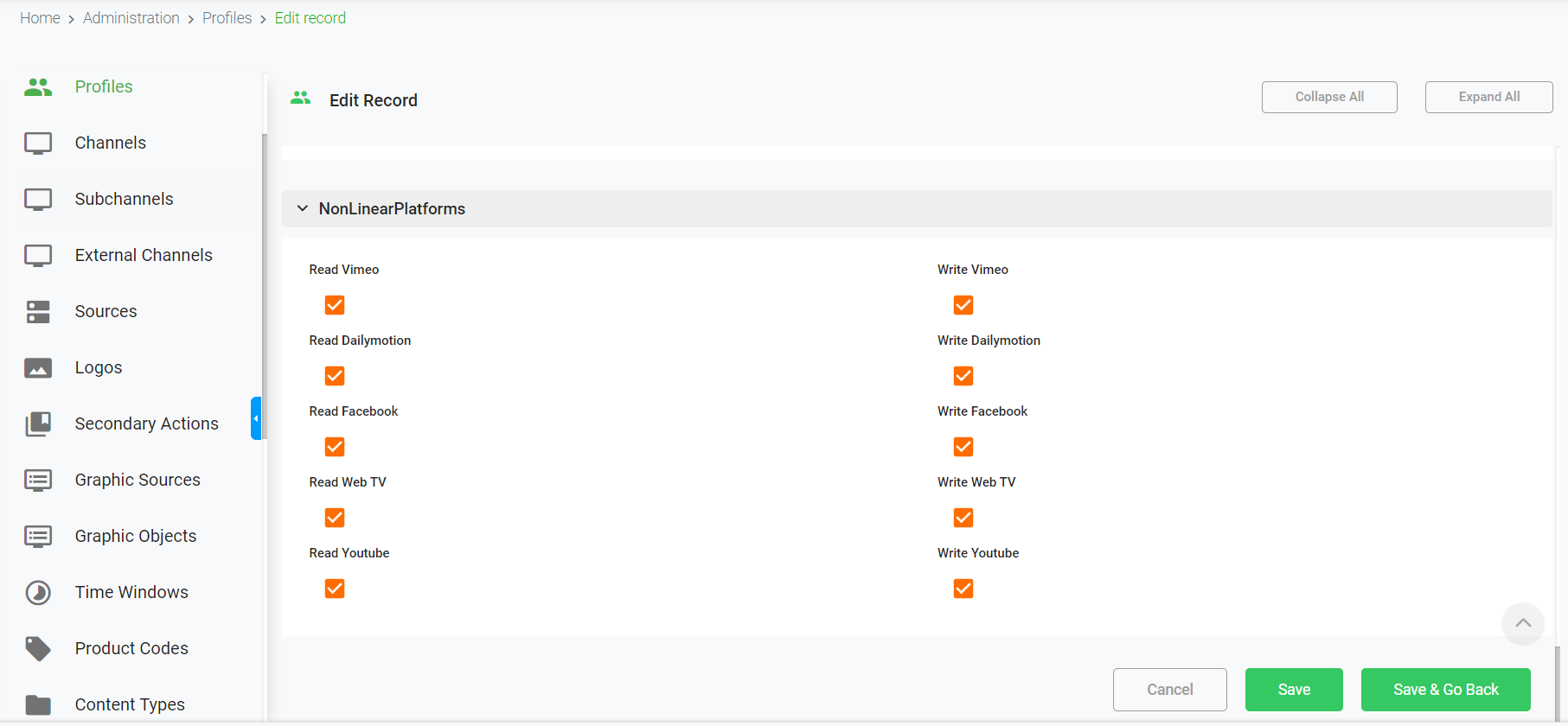Viewport: 1568px width, 726px height.
Task: Click the Channels monitor icon
Action: coord(38,143)
